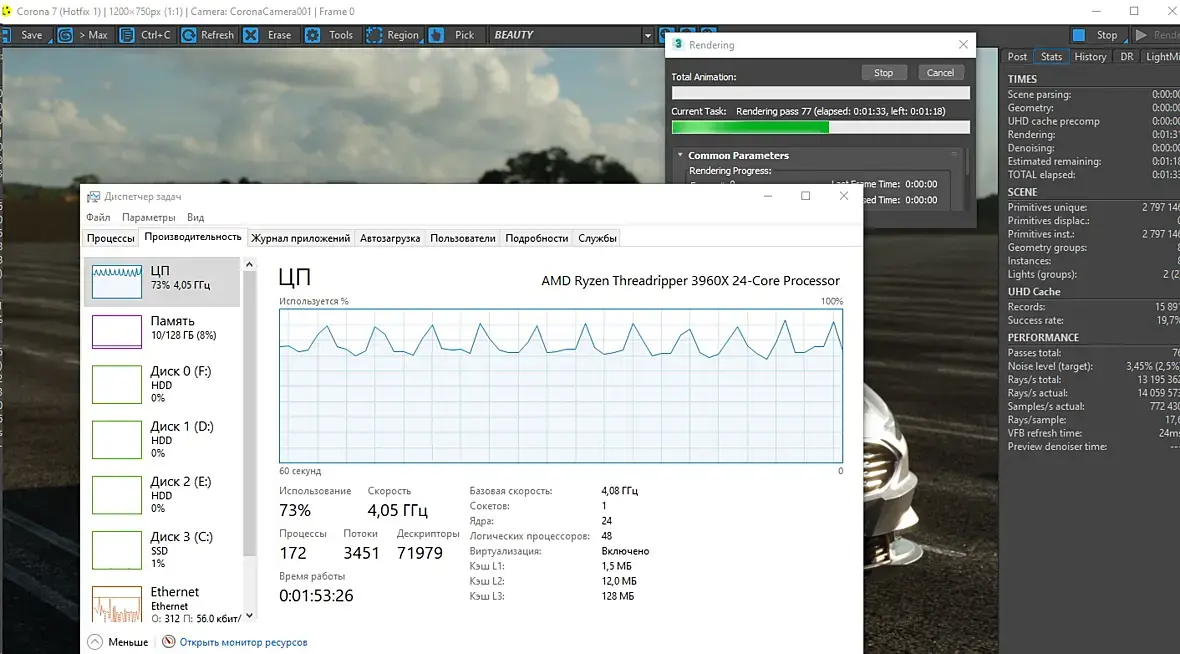Close the Rendering dialog

click(x=963, y=44)
